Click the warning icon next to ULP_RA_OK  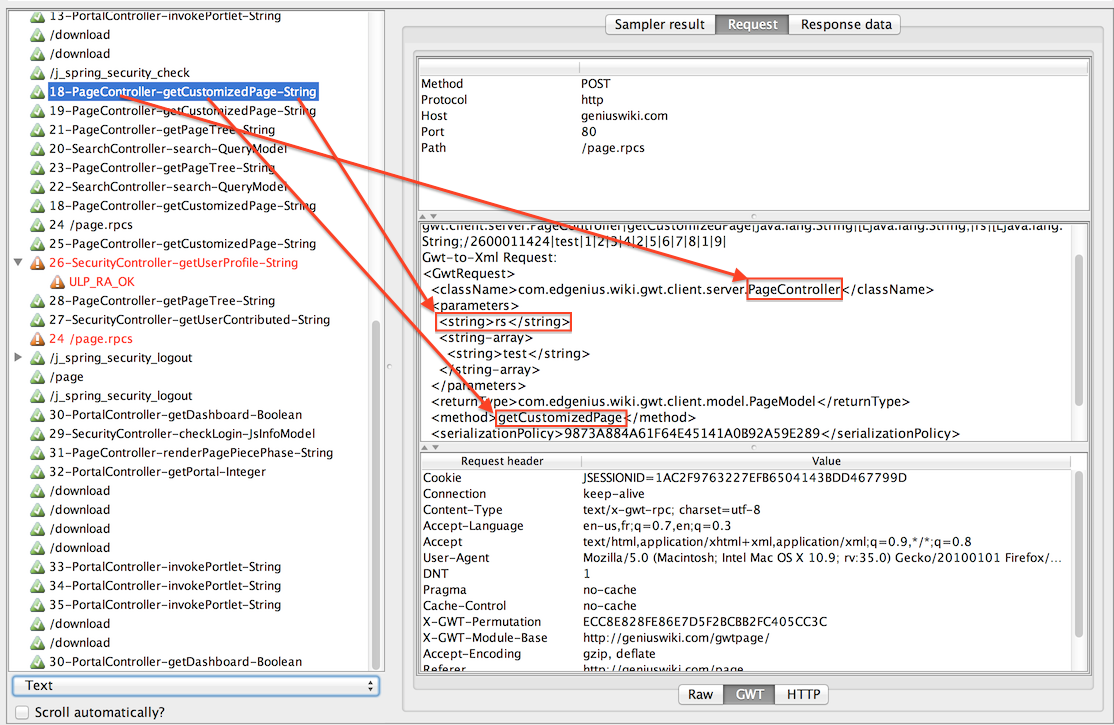pos(58,282)
